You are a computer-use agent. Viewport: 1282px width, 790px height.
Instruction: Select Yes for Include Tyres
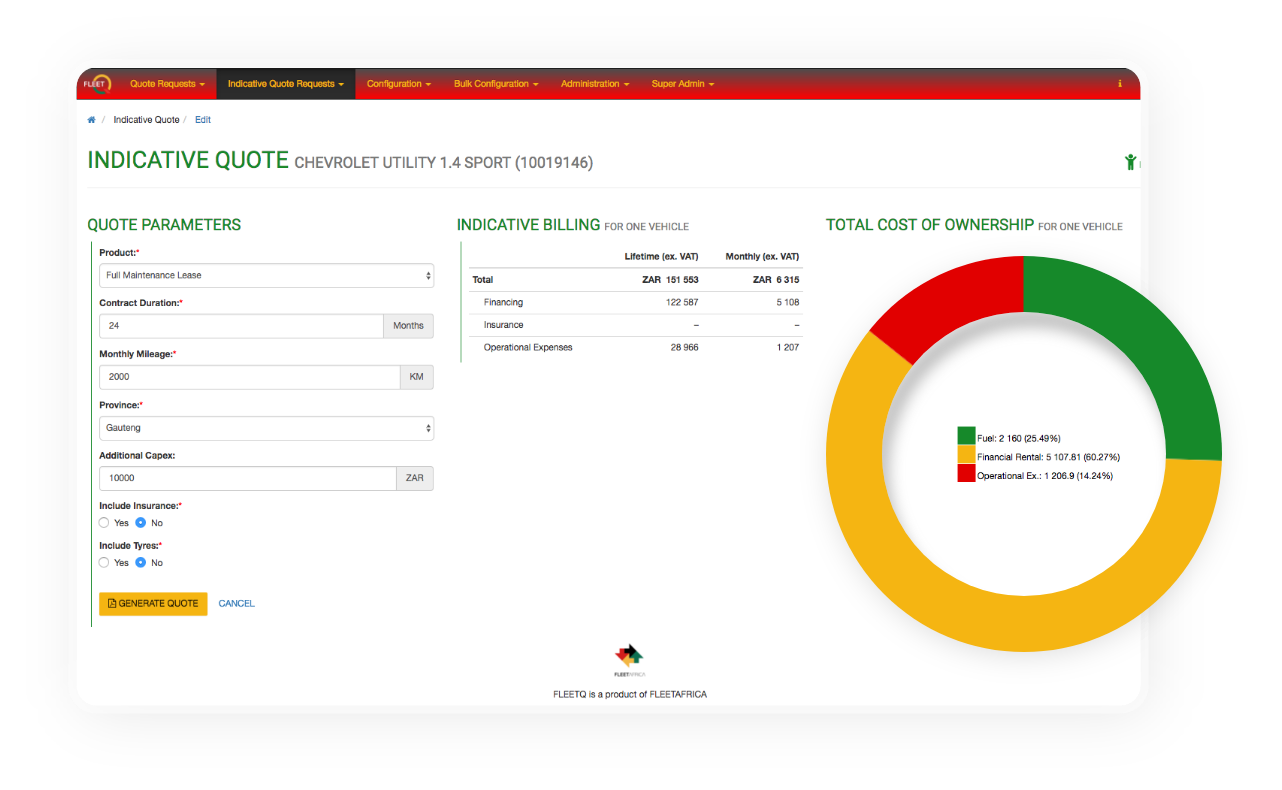tap(104, 562)
